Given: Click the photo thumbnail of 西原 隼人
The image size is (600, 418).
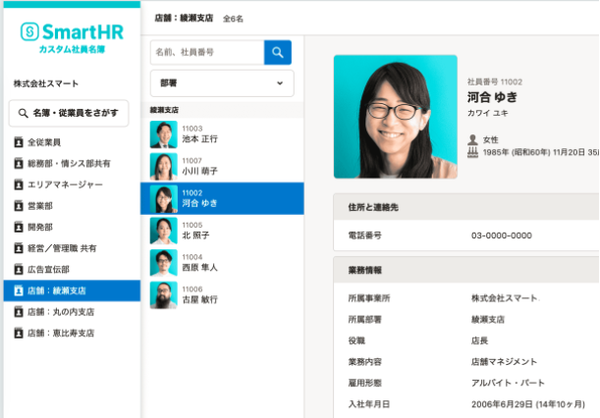Looking at the screenshot, I should click(164, 263).
